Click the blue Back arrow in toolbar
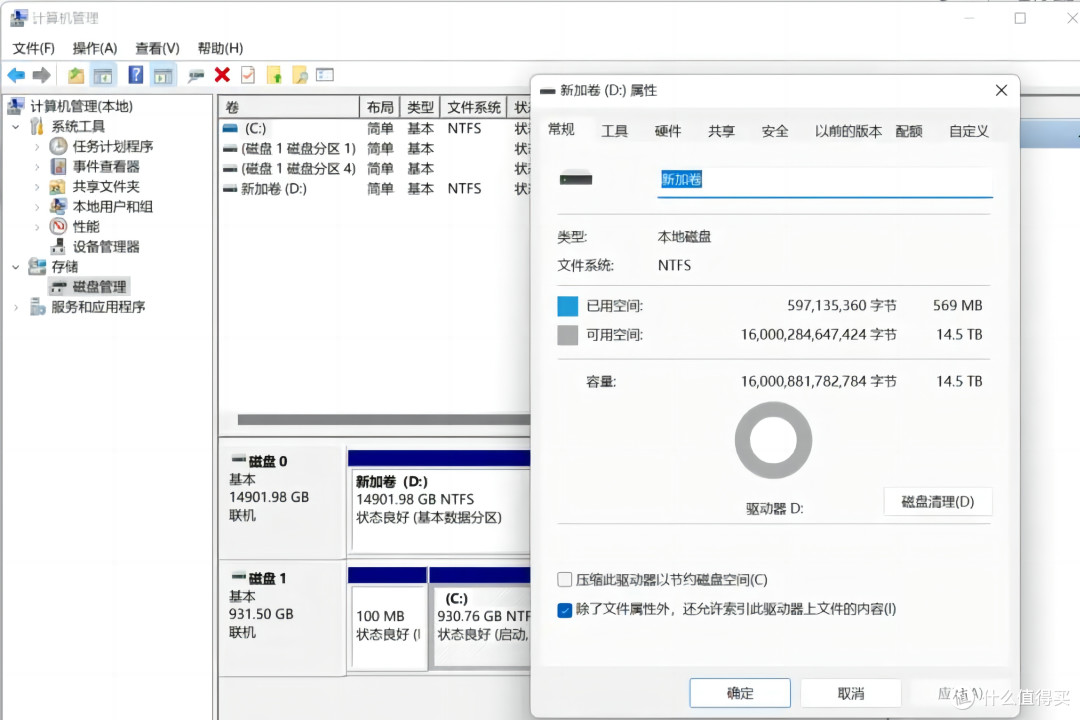This screenshot has width=1080, height=720. coord(16,75)
